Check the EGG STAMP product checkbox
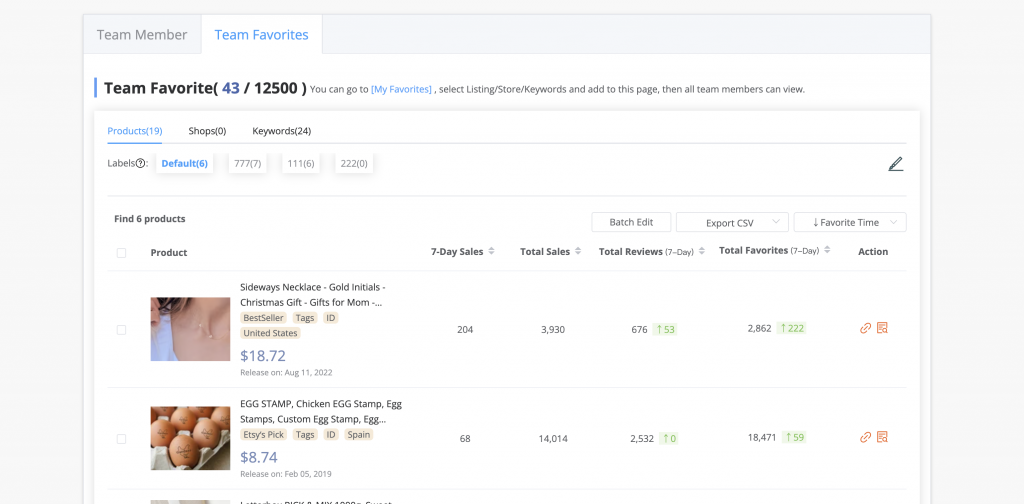This screenshot has width=1024, height=504. [121, 438]
